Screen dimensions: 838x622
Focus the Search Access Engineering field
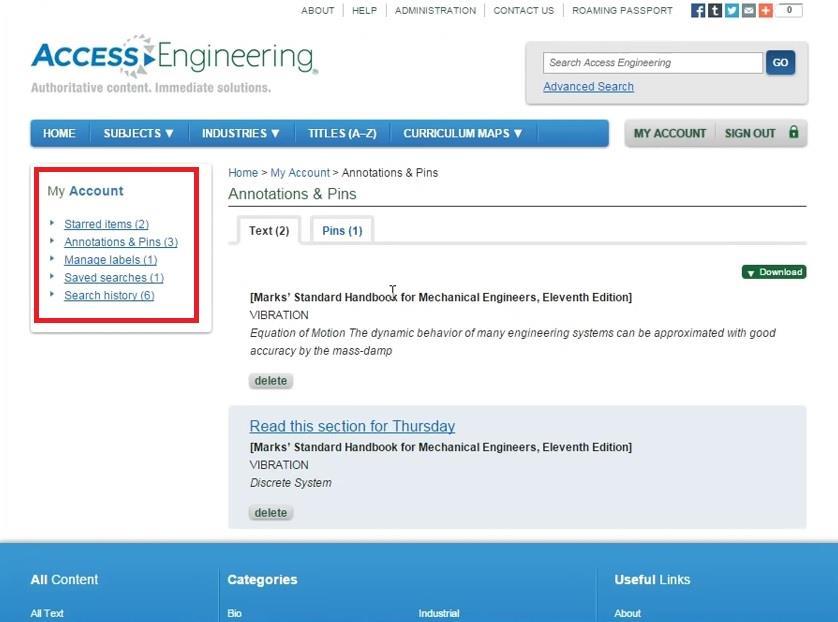[653, 63]
